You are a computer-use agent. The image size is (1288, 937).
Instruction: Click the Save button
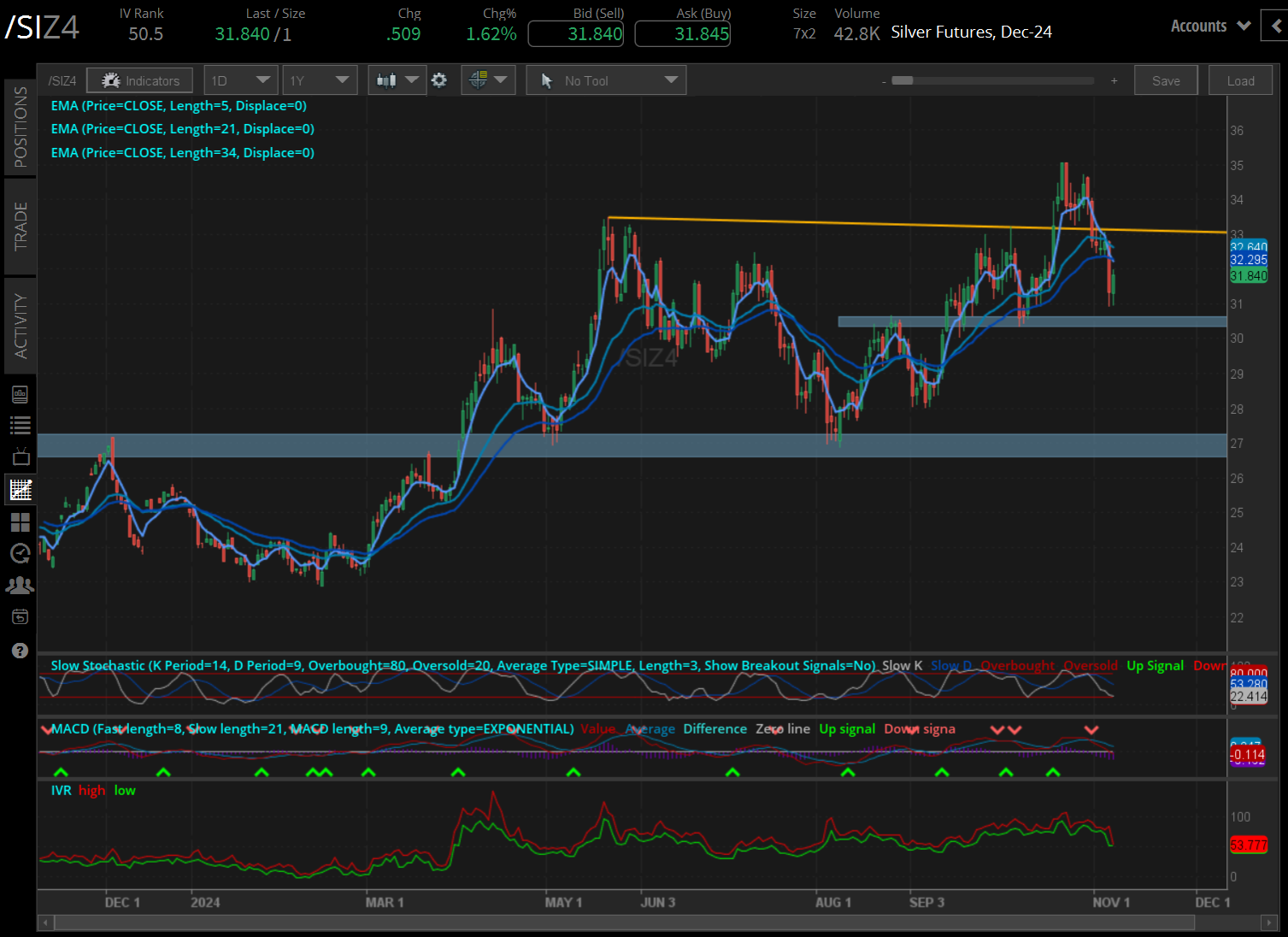[1165, 80]
